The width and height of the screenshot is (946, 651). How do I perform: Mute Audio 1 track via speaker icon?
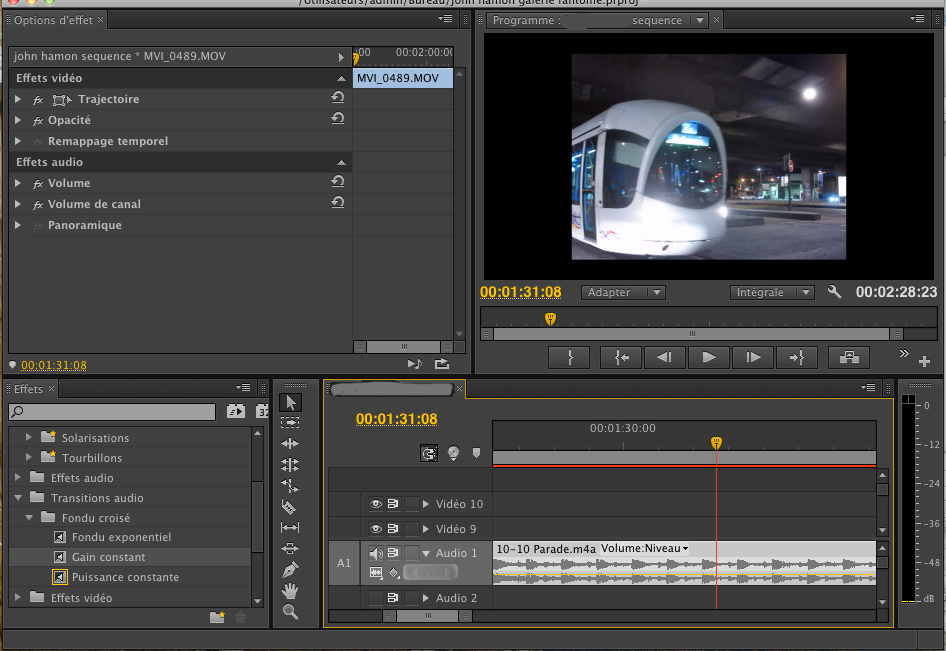[376, 553]
